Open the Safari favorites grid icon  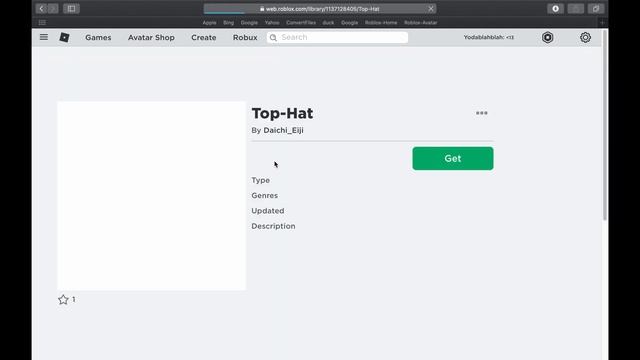tap(42, 22)
